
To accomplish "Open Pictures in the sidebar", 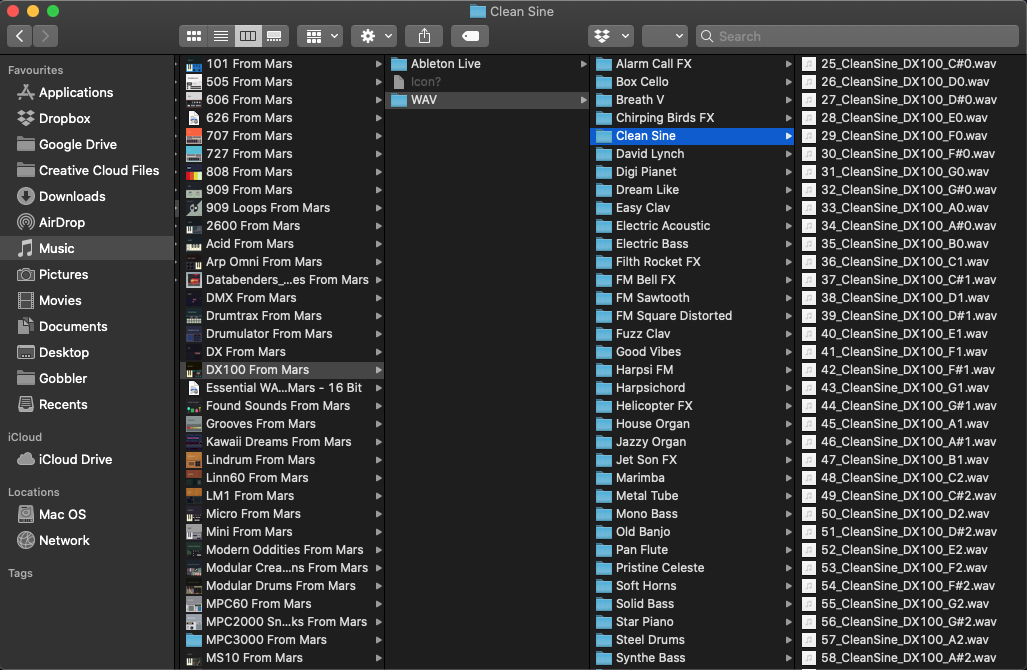I will (88, 274).
